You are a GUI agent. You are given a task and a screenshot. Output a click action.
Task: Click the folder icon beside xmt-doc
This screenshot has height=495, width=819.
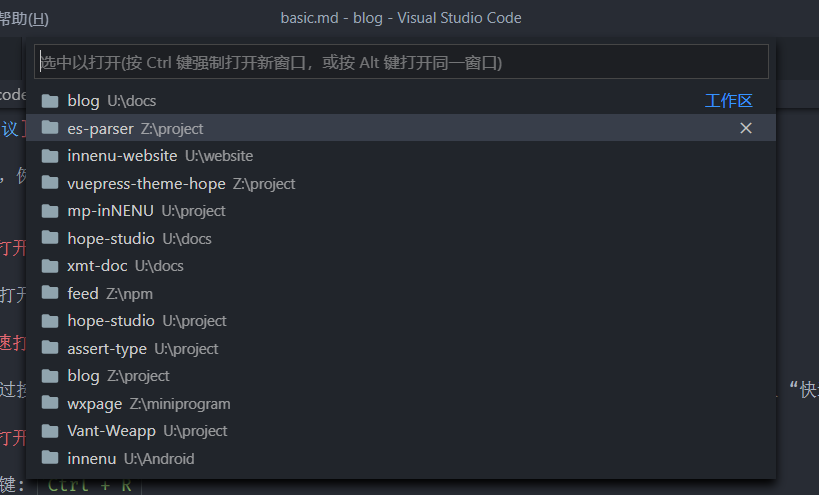click(50, 266)
